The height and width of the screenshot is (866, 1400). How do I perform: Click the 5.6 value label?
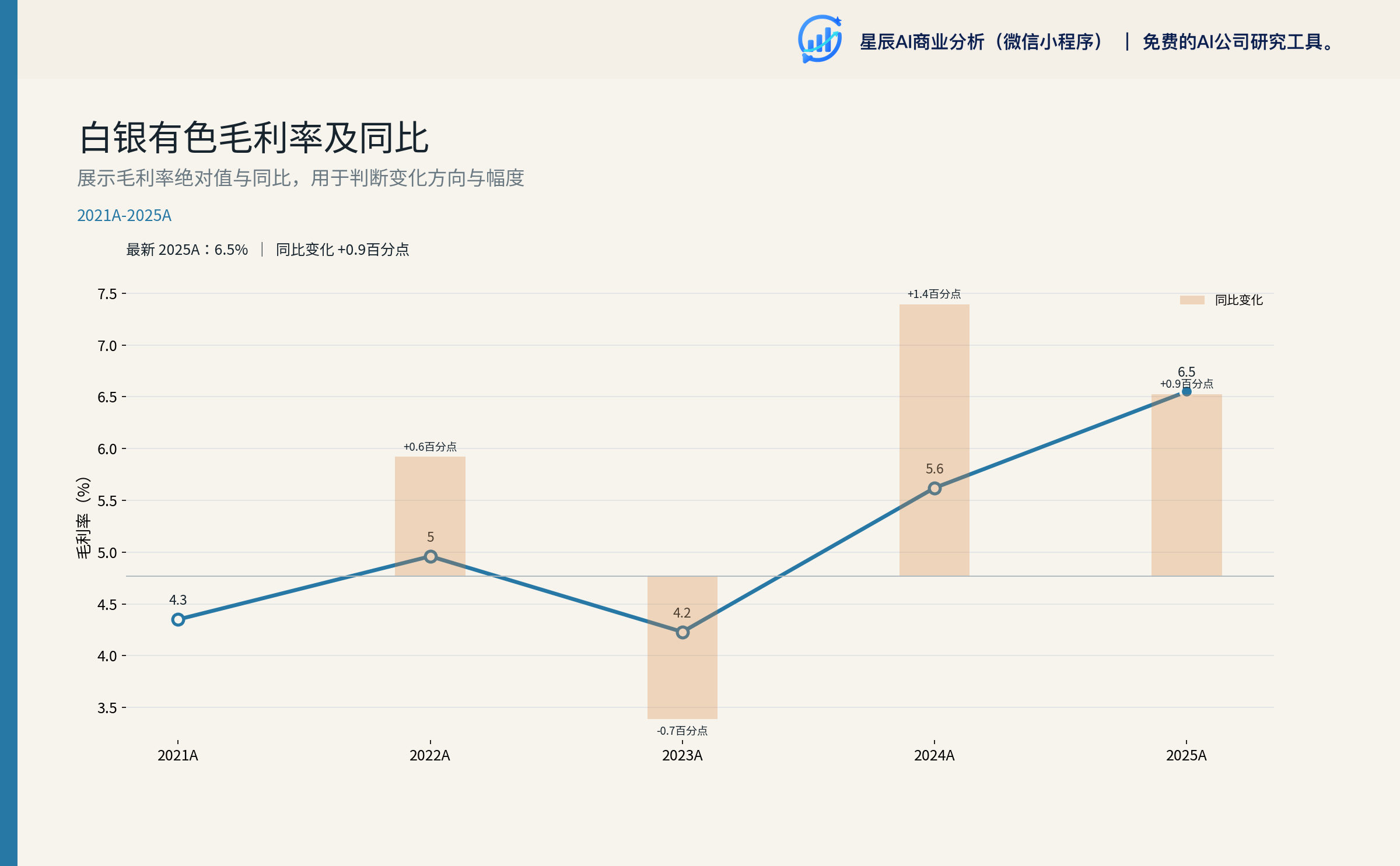[935, 469]
